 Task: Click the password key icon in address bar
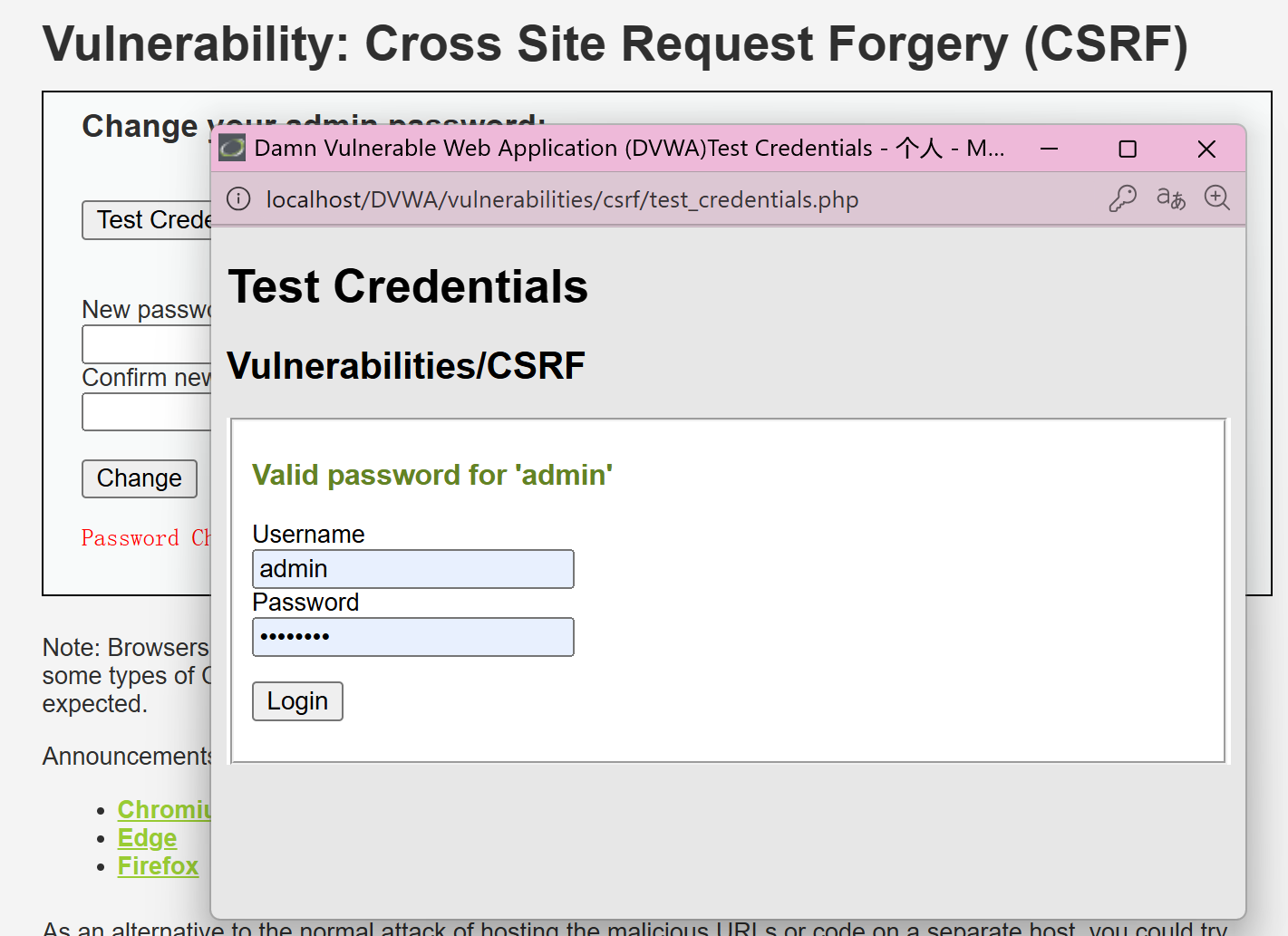tap(1122, 198)
